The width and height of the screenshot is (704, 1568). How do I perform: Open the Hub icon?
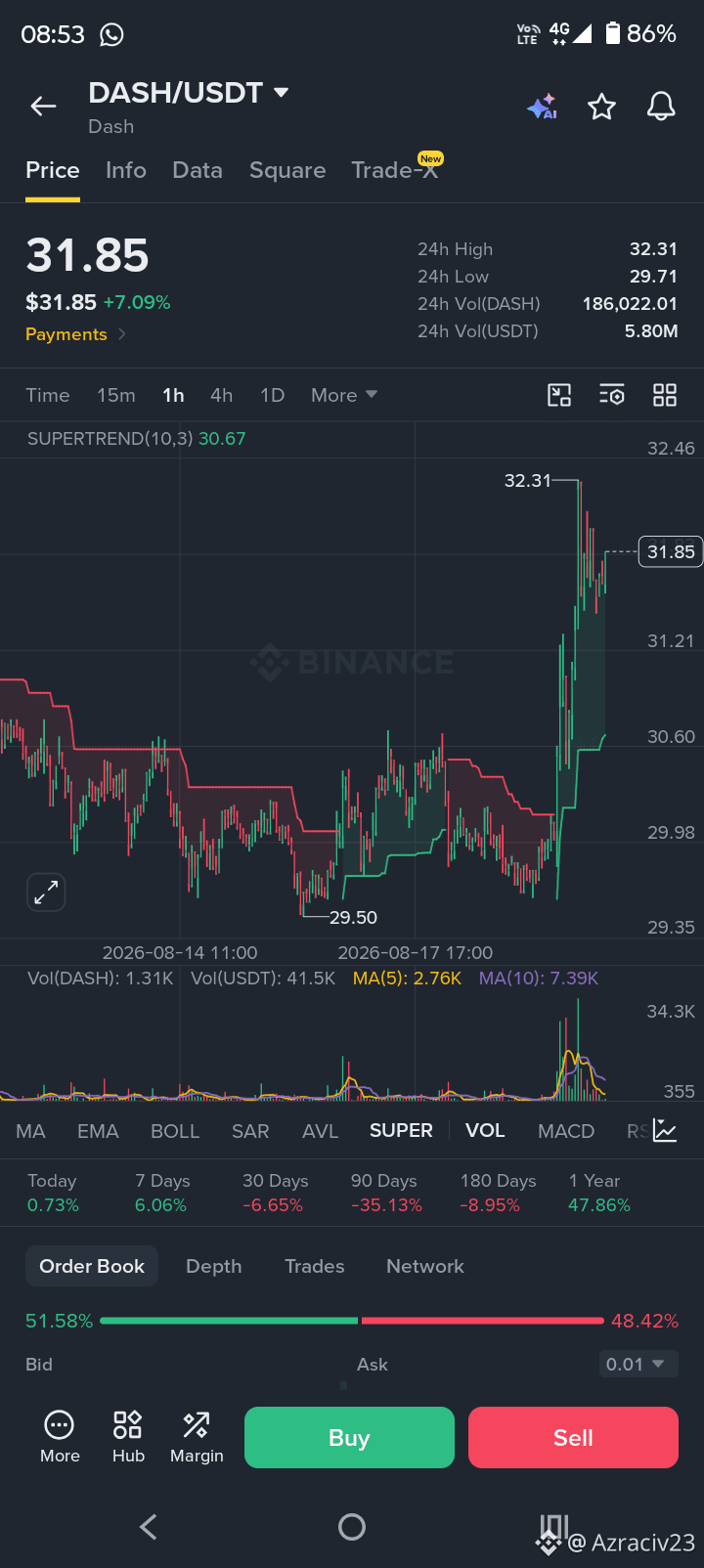(x=128, y=1437)
